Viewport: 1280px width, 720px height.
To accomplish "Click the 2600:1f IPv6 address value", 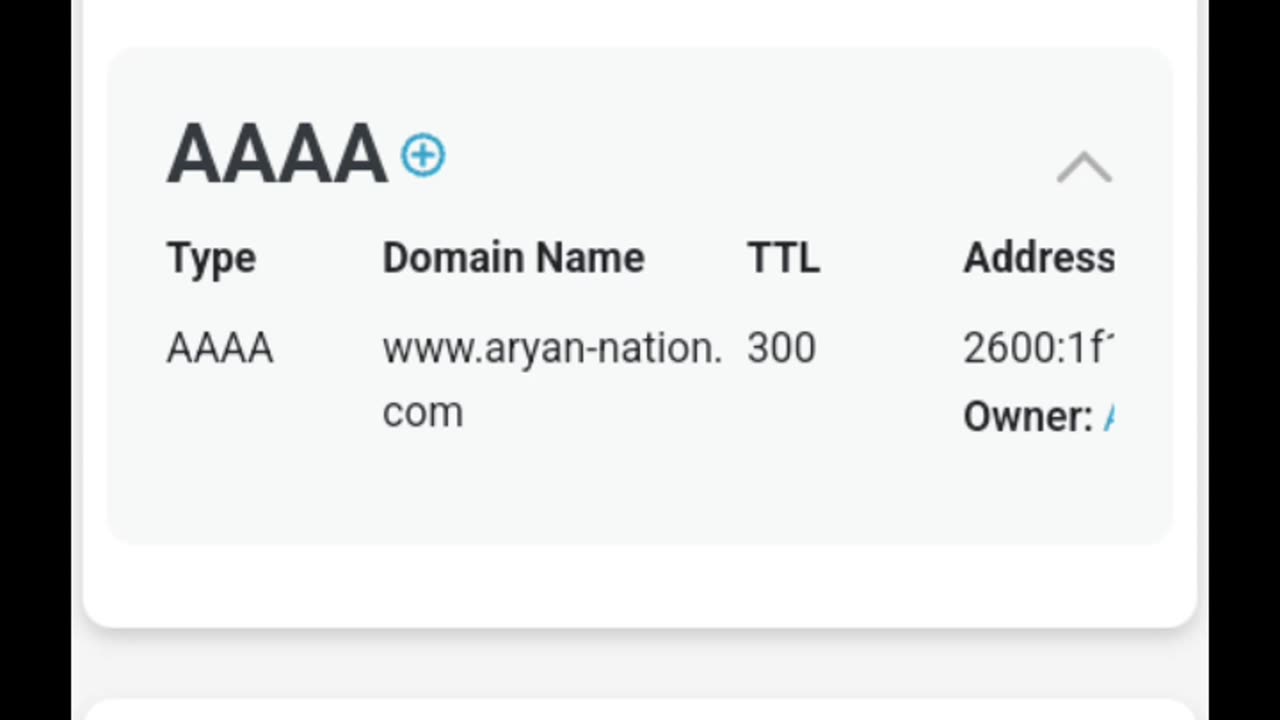I will pyautogui.click(x=1037, y=348).
